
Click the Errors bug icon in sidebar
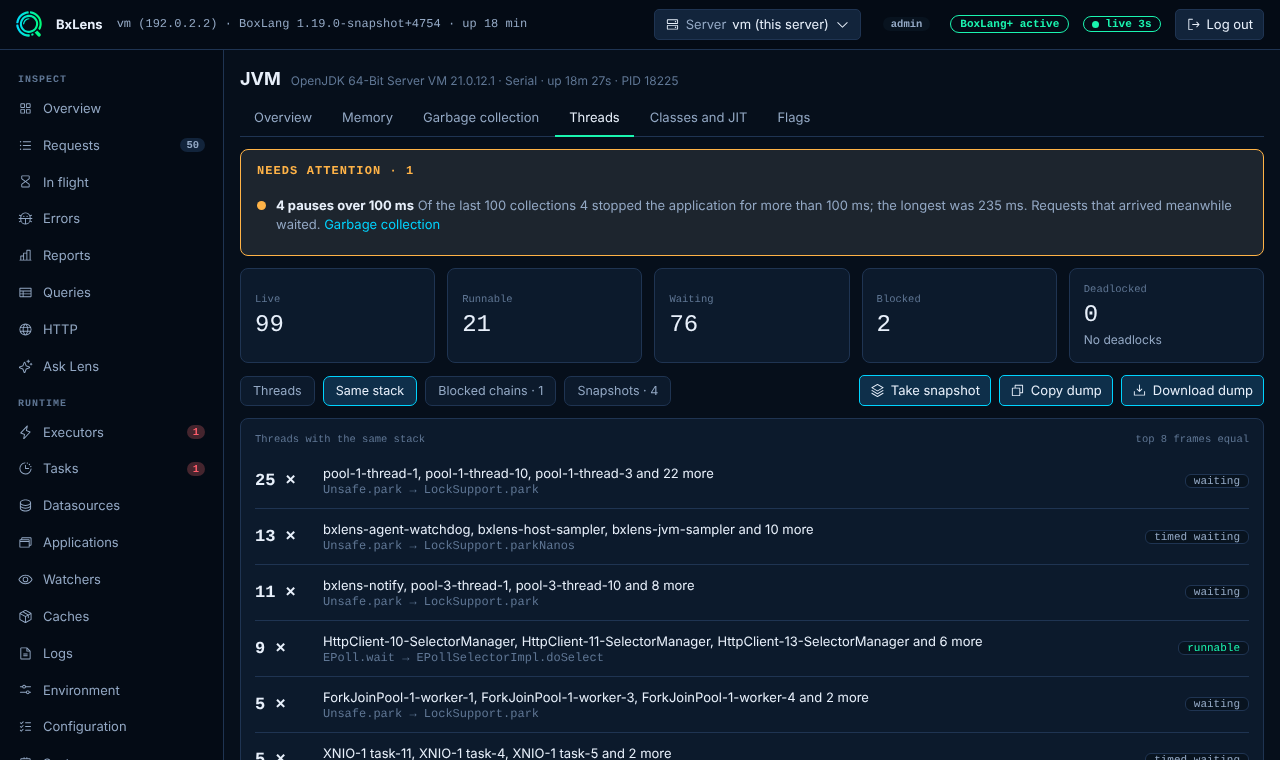click(x=25, y=218)
